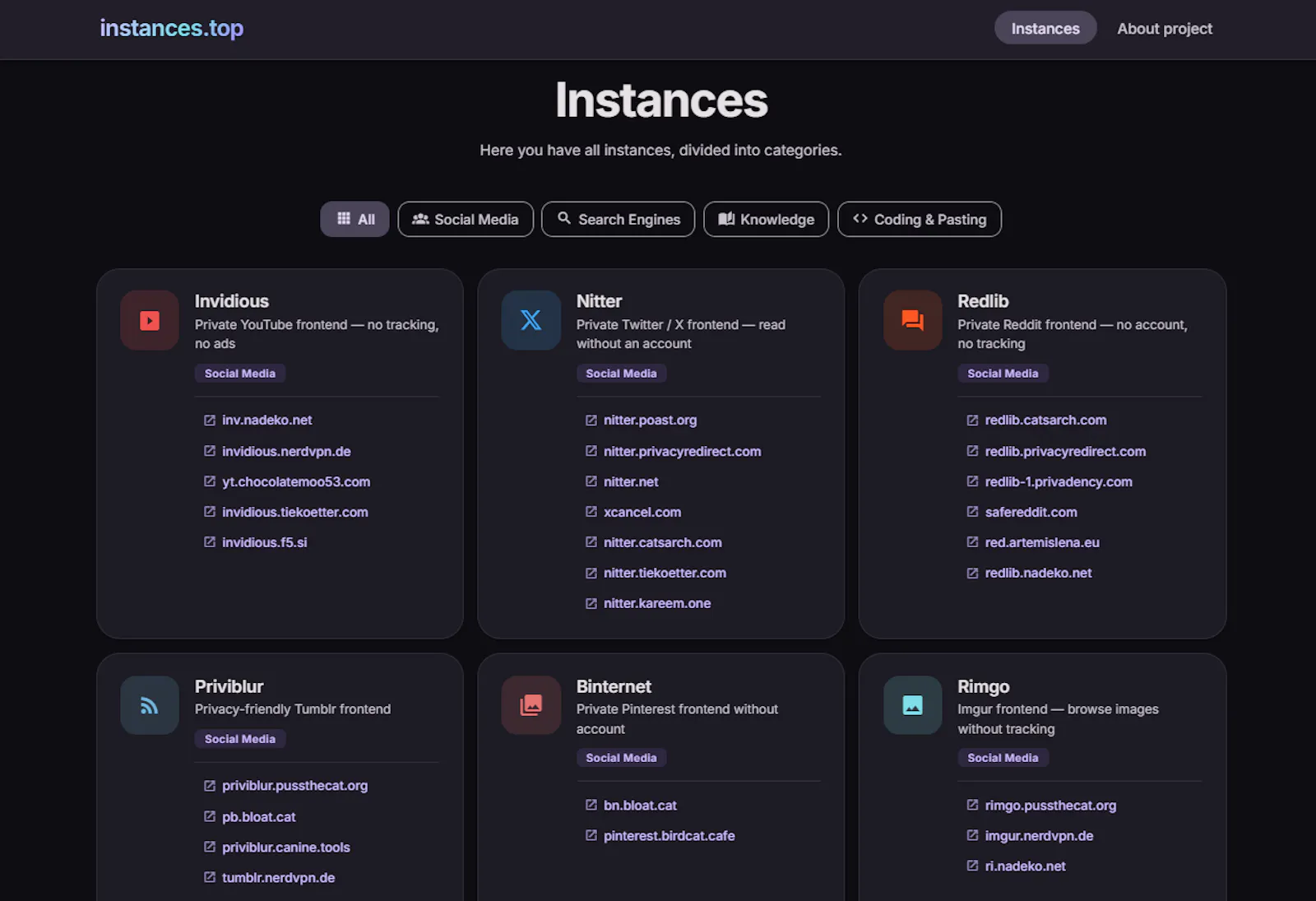Click external-link icon beside invidious.f5.si
Screen dimensions: 1316x901
210,542
